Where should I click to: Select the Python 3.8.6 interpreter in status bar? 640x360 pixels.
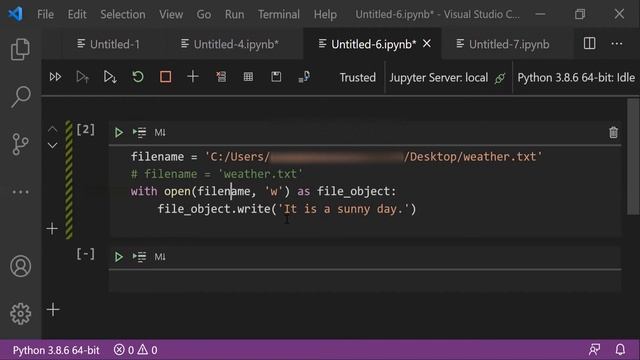point(56,350)
